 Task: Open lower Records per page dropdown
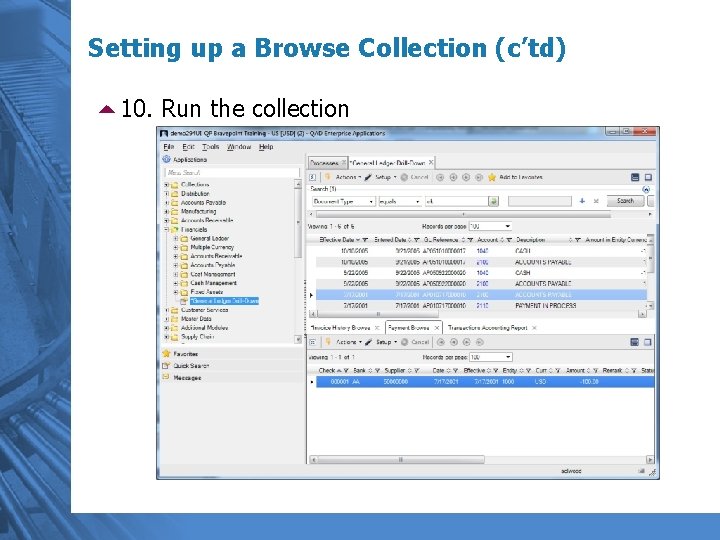pos(508,357)
